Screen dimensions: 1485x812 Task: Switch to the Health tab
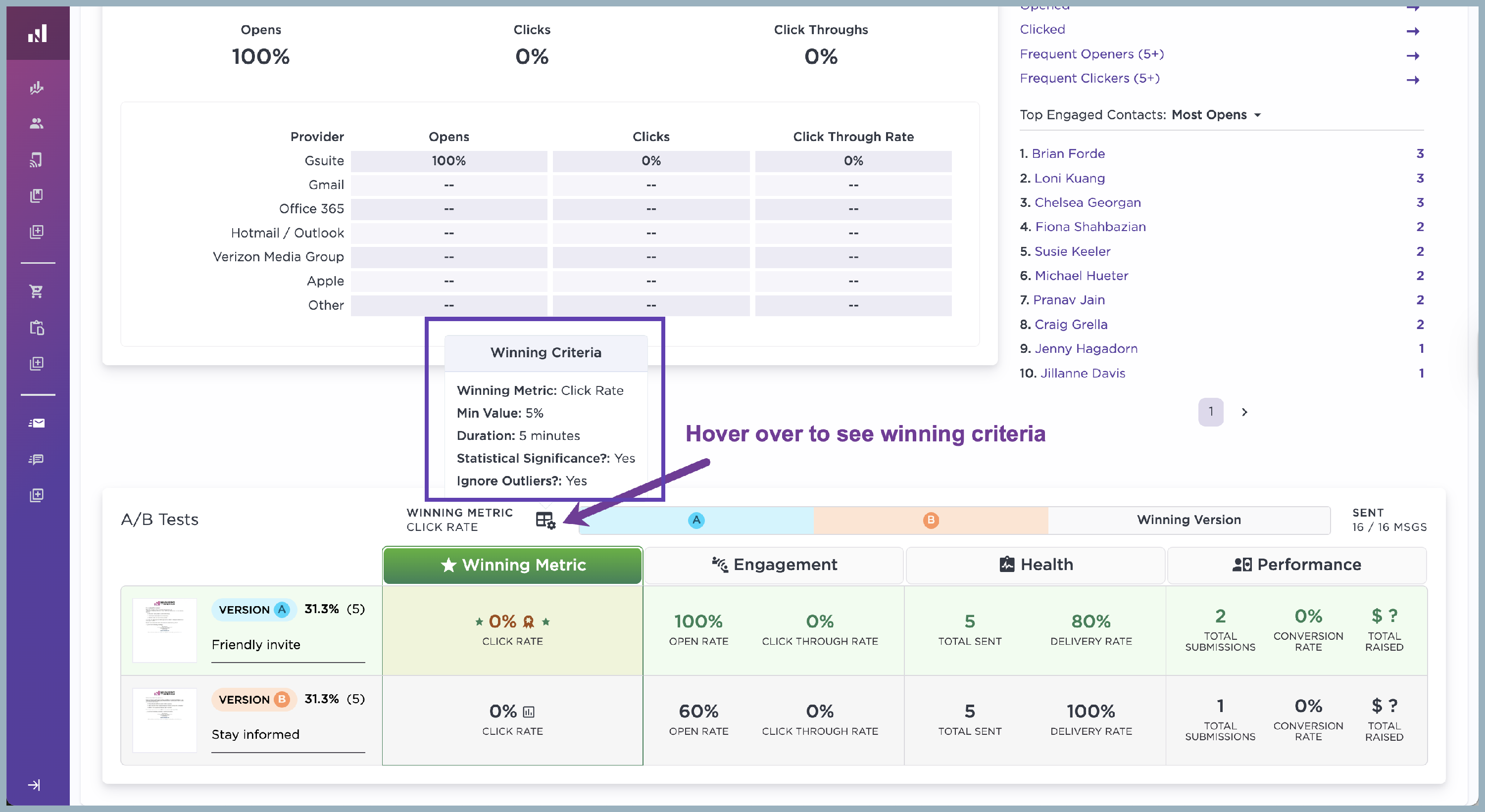[1036, 565]
